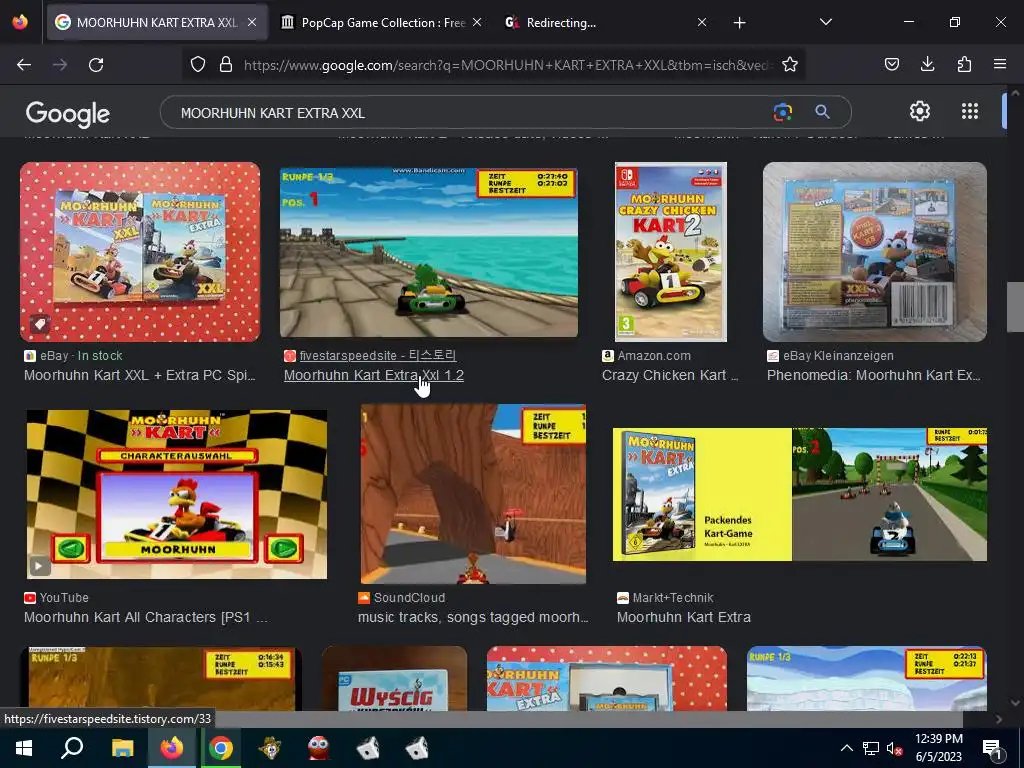
Task: Open the Firefox application menu
Action: [1000, 64]
